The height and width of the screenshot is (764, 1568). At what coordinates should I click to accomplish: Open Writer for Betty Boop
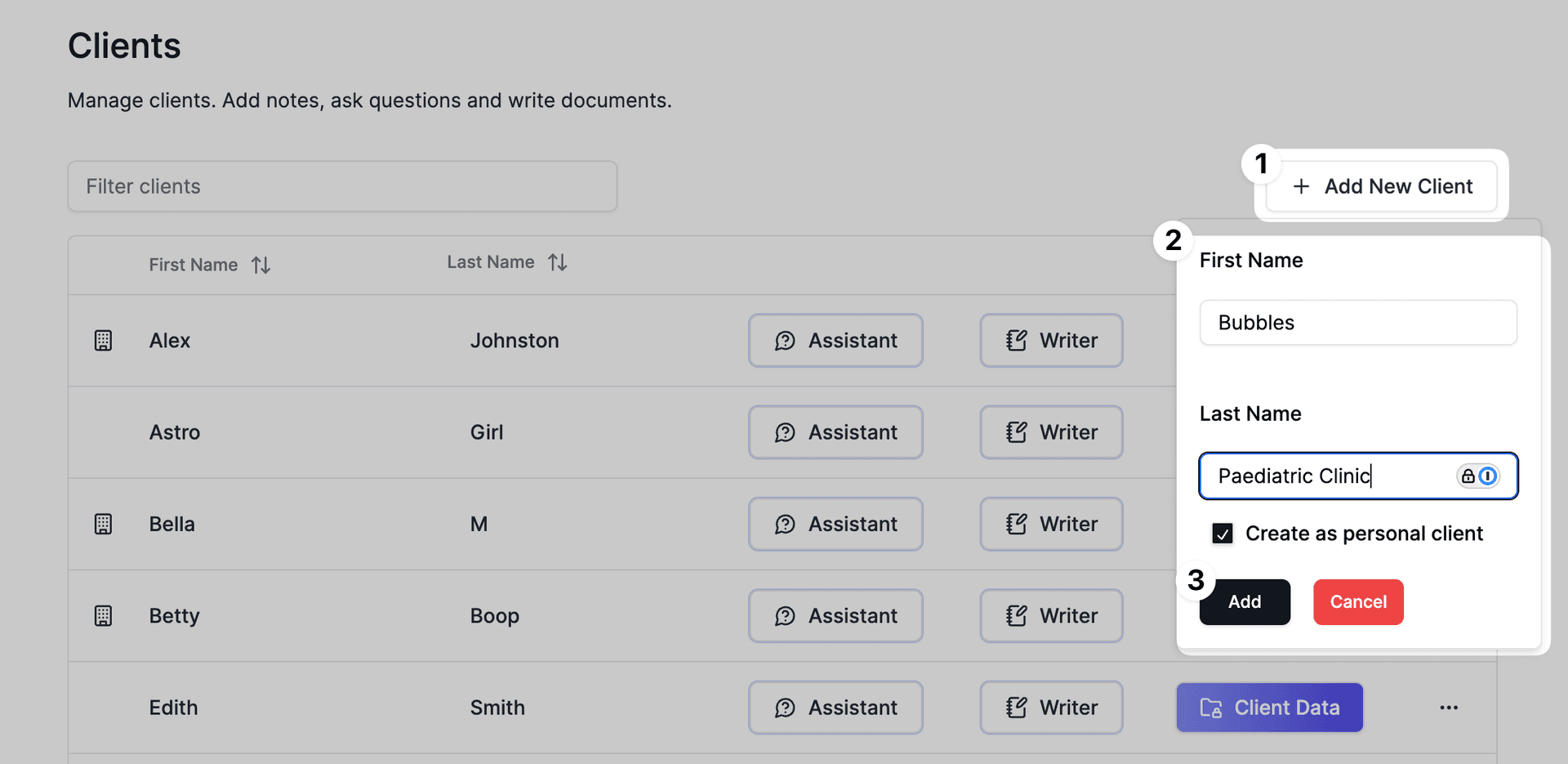(1051, 615)
